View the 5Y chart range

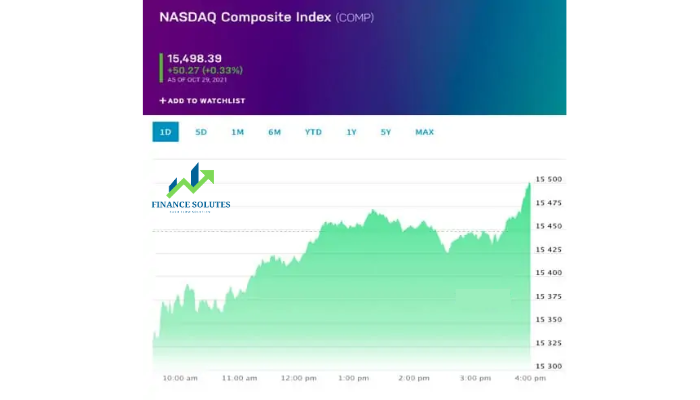pyautogui.click(x=386, y=132)
